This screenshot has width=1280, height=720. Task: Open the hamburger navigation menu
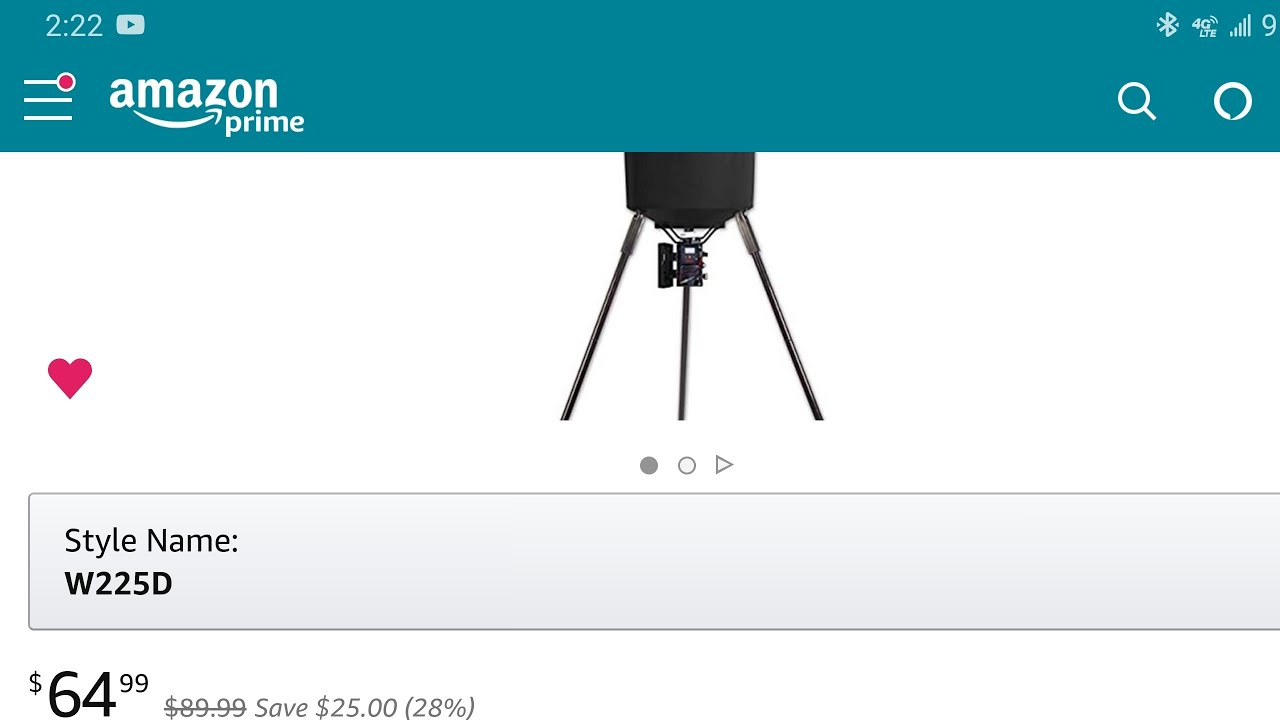(49, 98)
